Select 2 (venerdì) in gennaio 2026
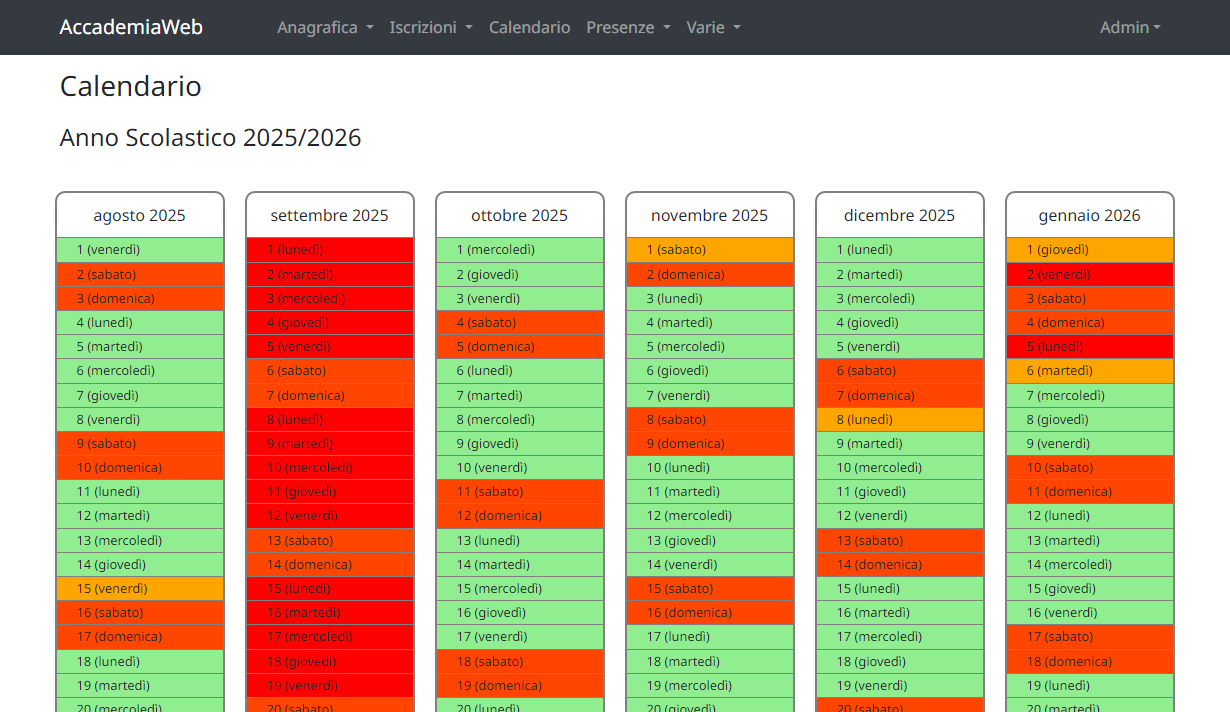Image resolution: width=1230 pixels, height=712 pixels. (1090, 275)
